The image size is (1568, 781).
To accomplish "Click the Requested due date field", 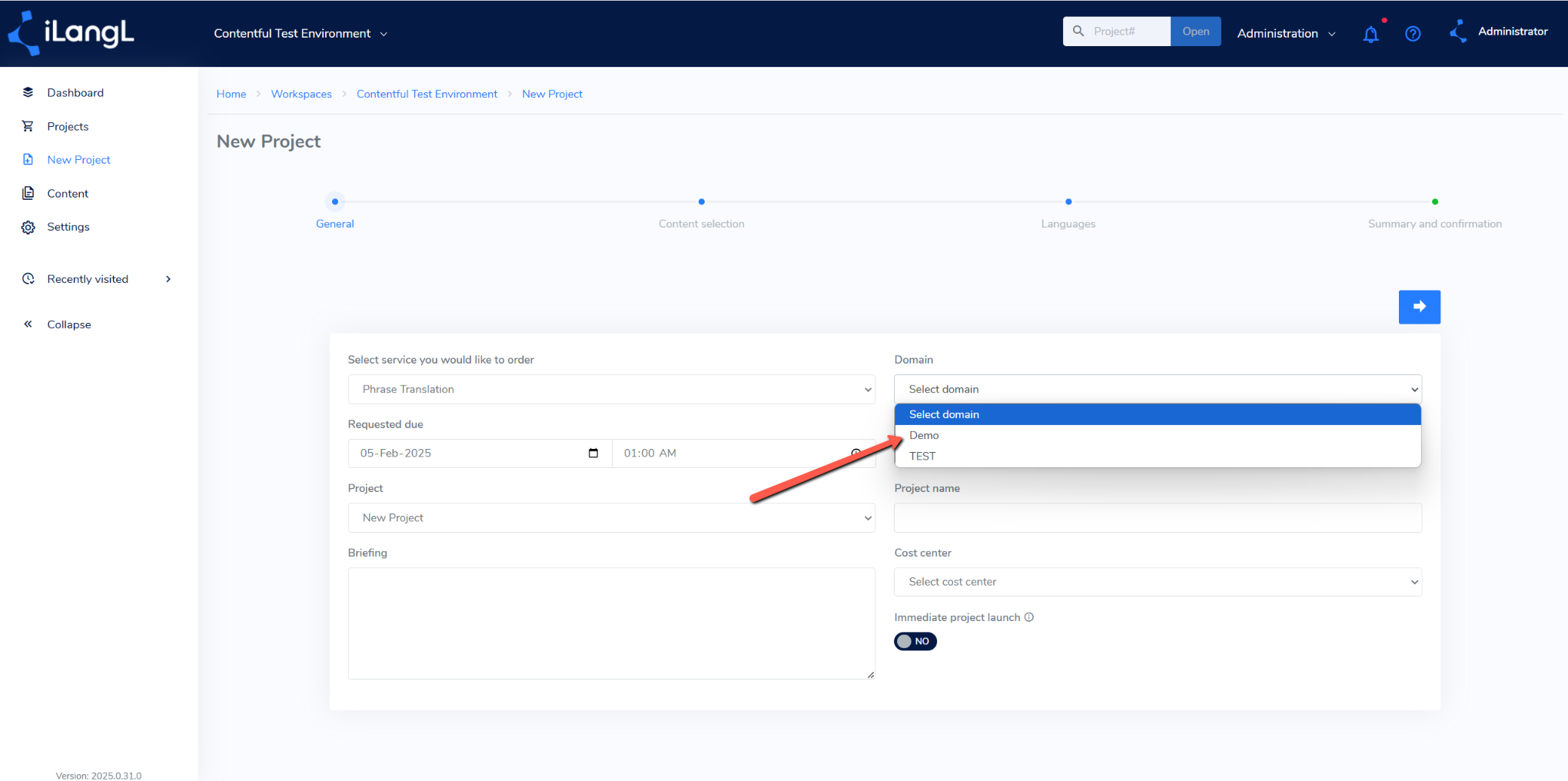I will (480, 454).
